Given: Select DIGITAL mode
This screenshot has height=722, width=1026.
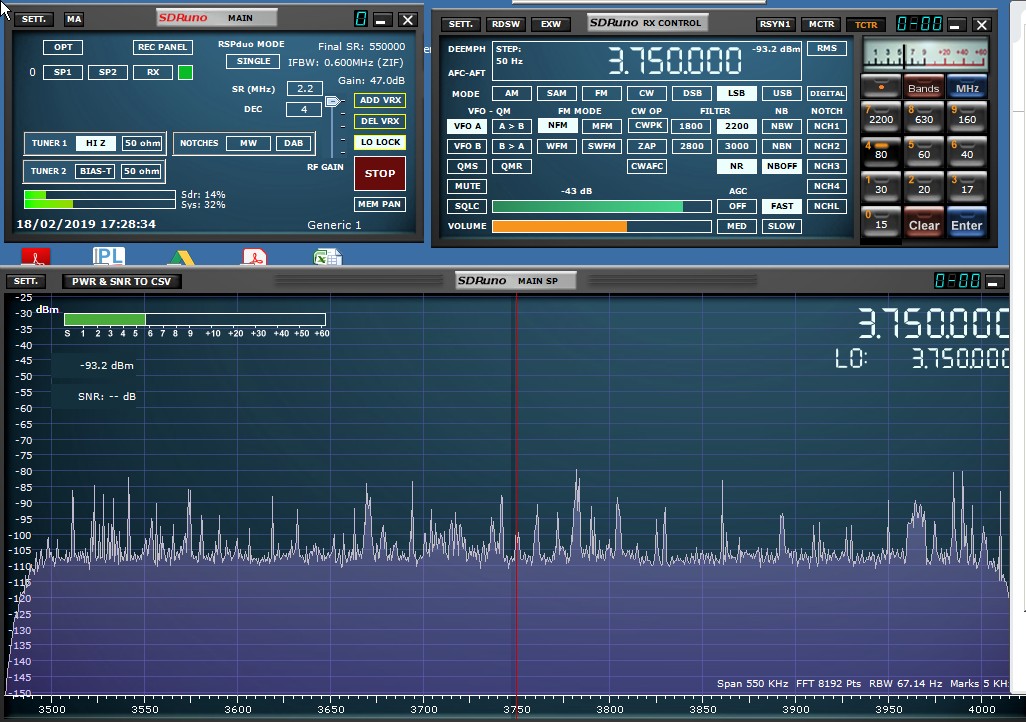Looking at the screenshot, I should [827, 94].
